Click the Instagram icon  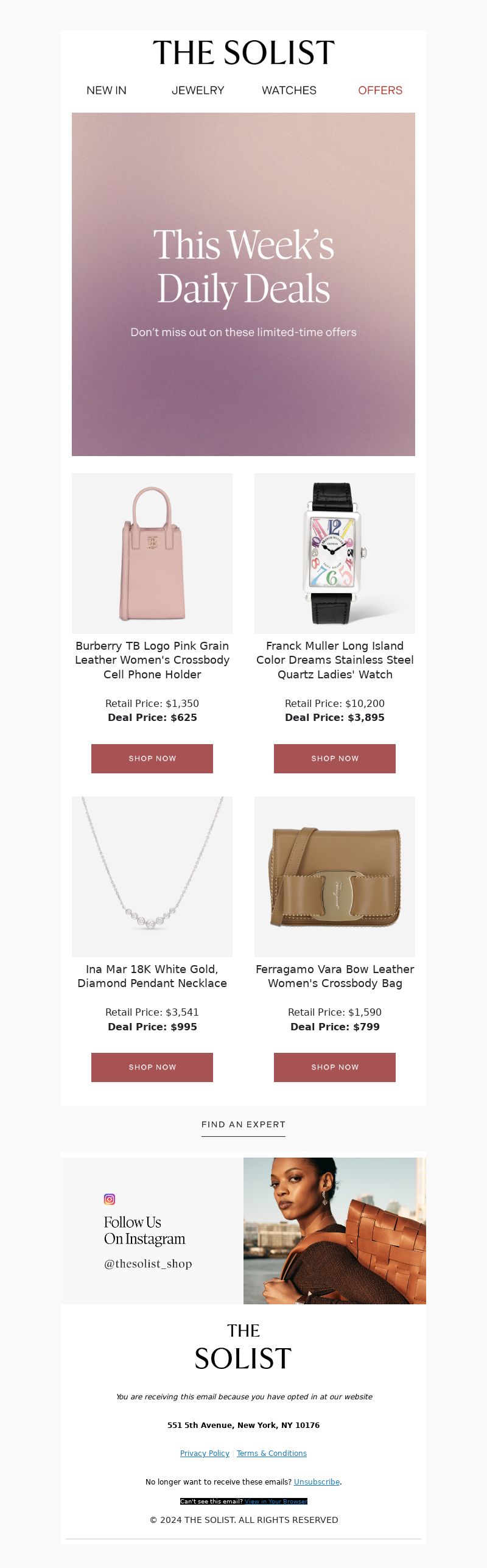tap(110, 1199)
